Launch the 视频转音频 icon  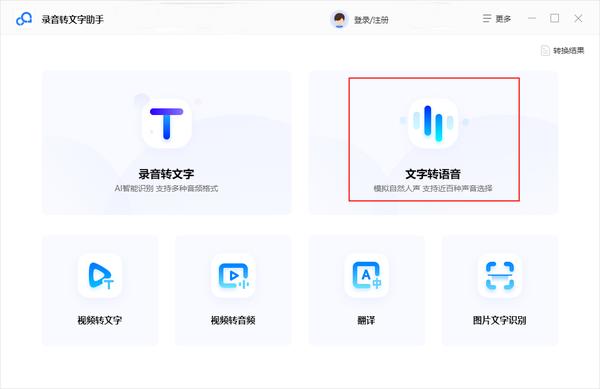[233, 275]
